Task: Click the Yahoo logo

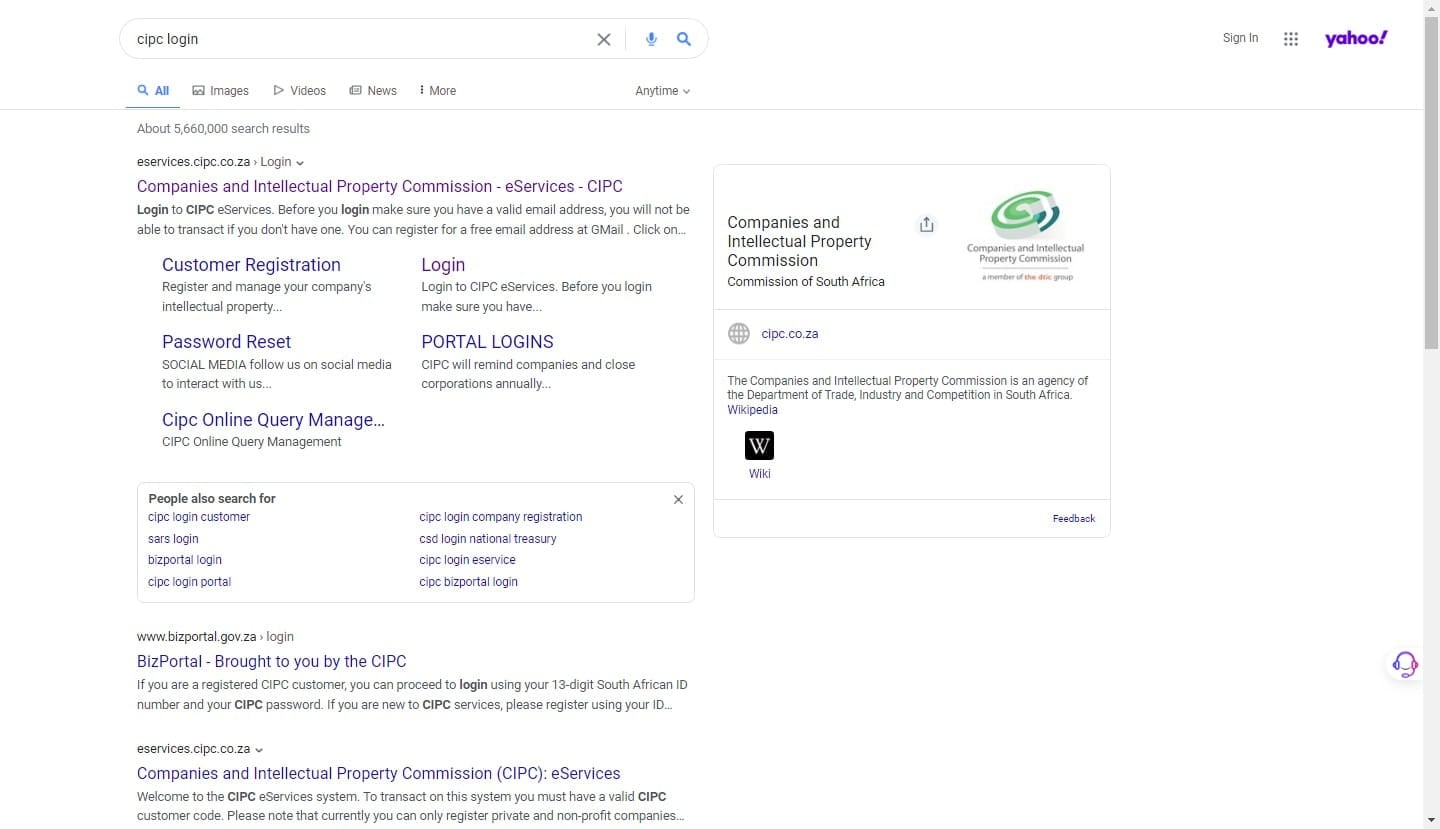Action: 1356,38
